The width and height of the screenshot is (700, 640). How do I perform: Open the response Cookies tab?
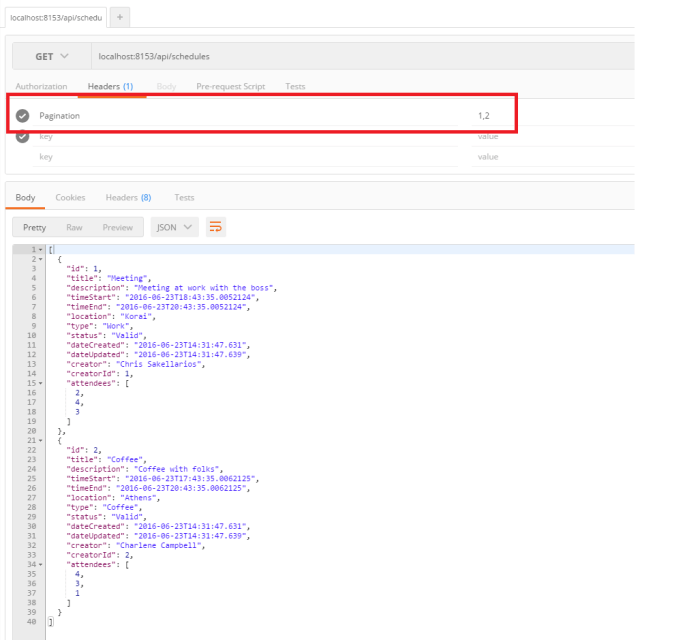(x=70, y=198)
